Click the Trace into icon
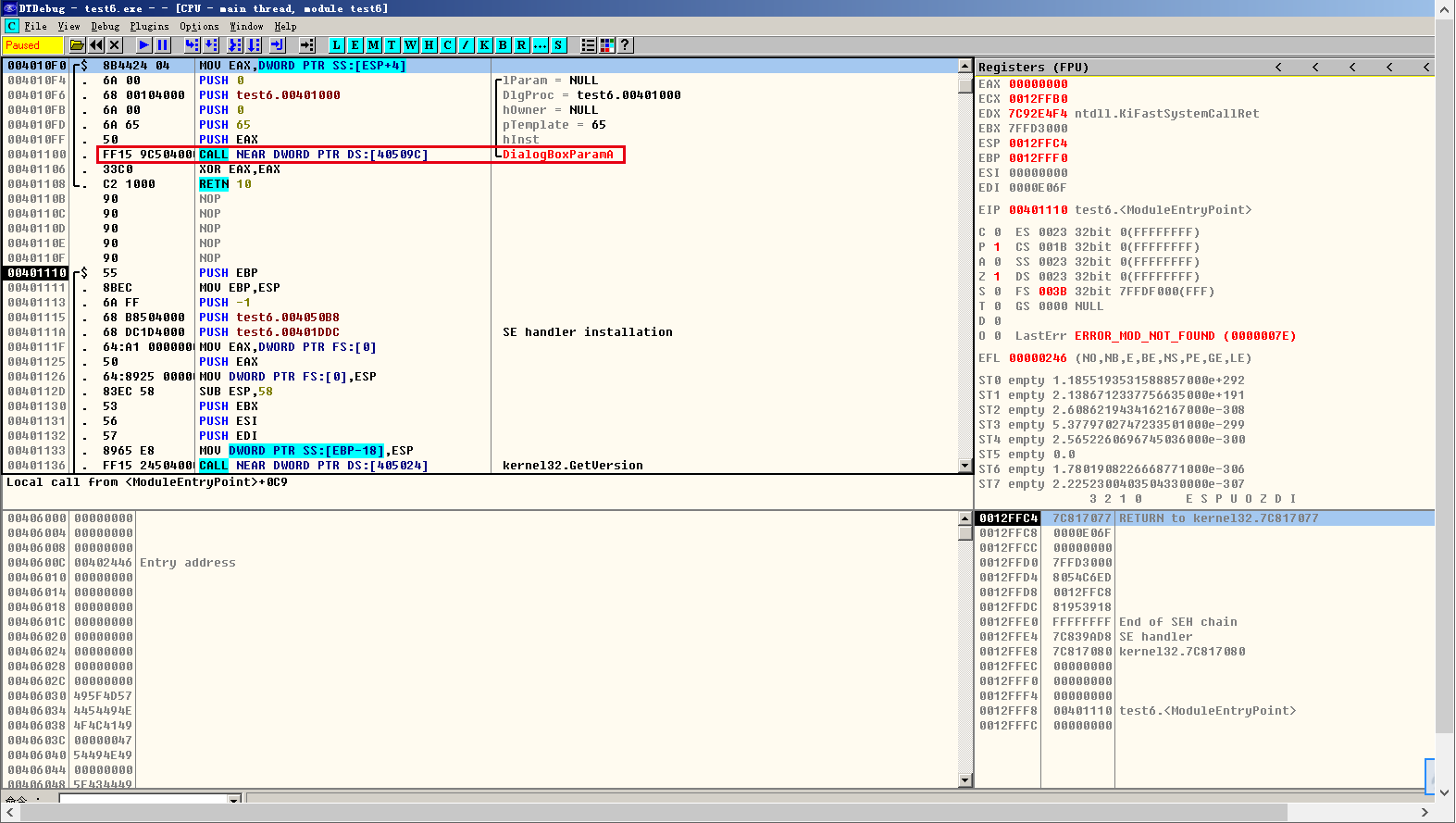Screen dimensions: 1456x823 [235, 44]
